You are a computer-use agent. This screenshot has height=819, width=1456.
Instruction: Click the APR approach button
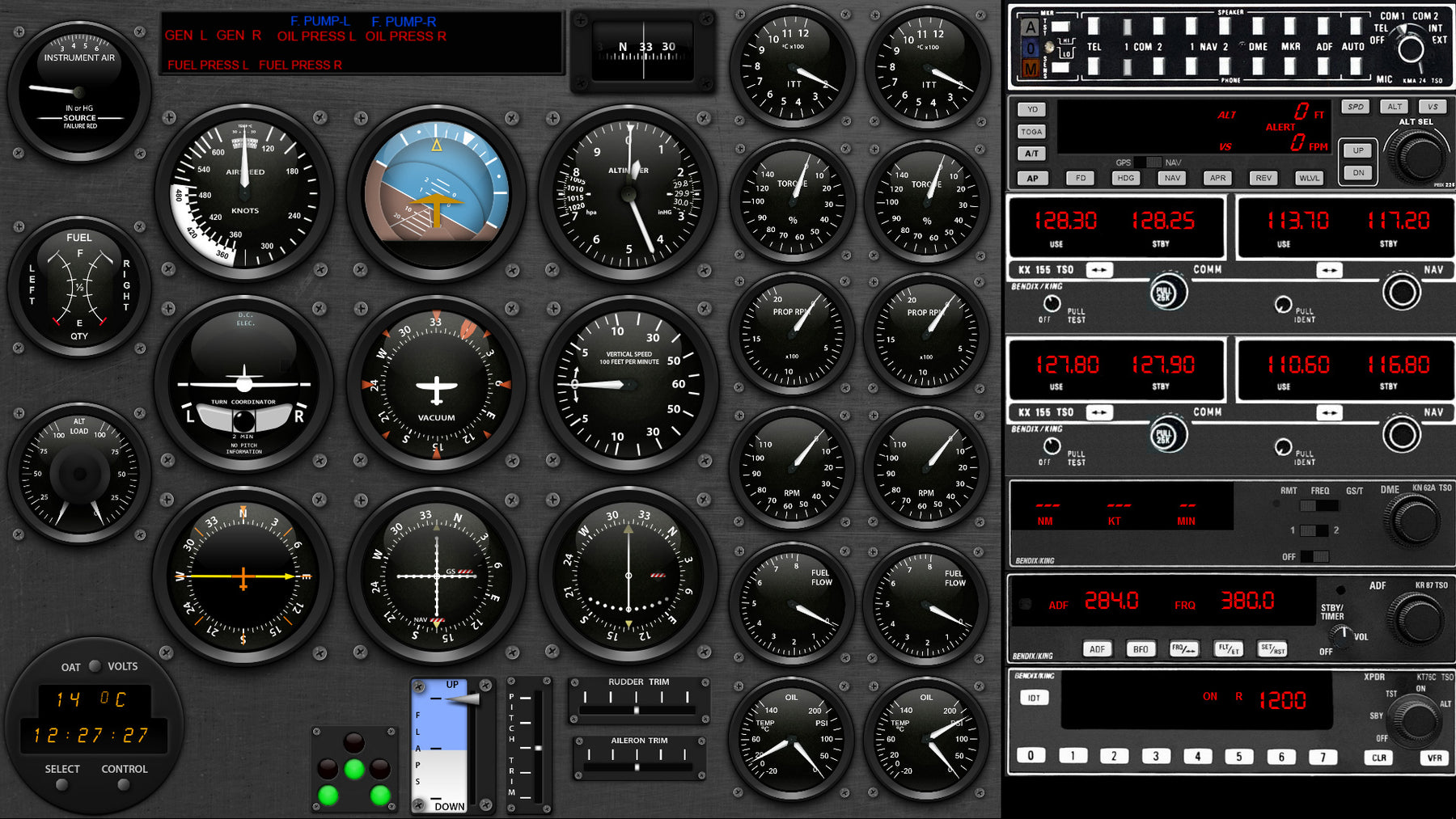[x=1217, y=178]
